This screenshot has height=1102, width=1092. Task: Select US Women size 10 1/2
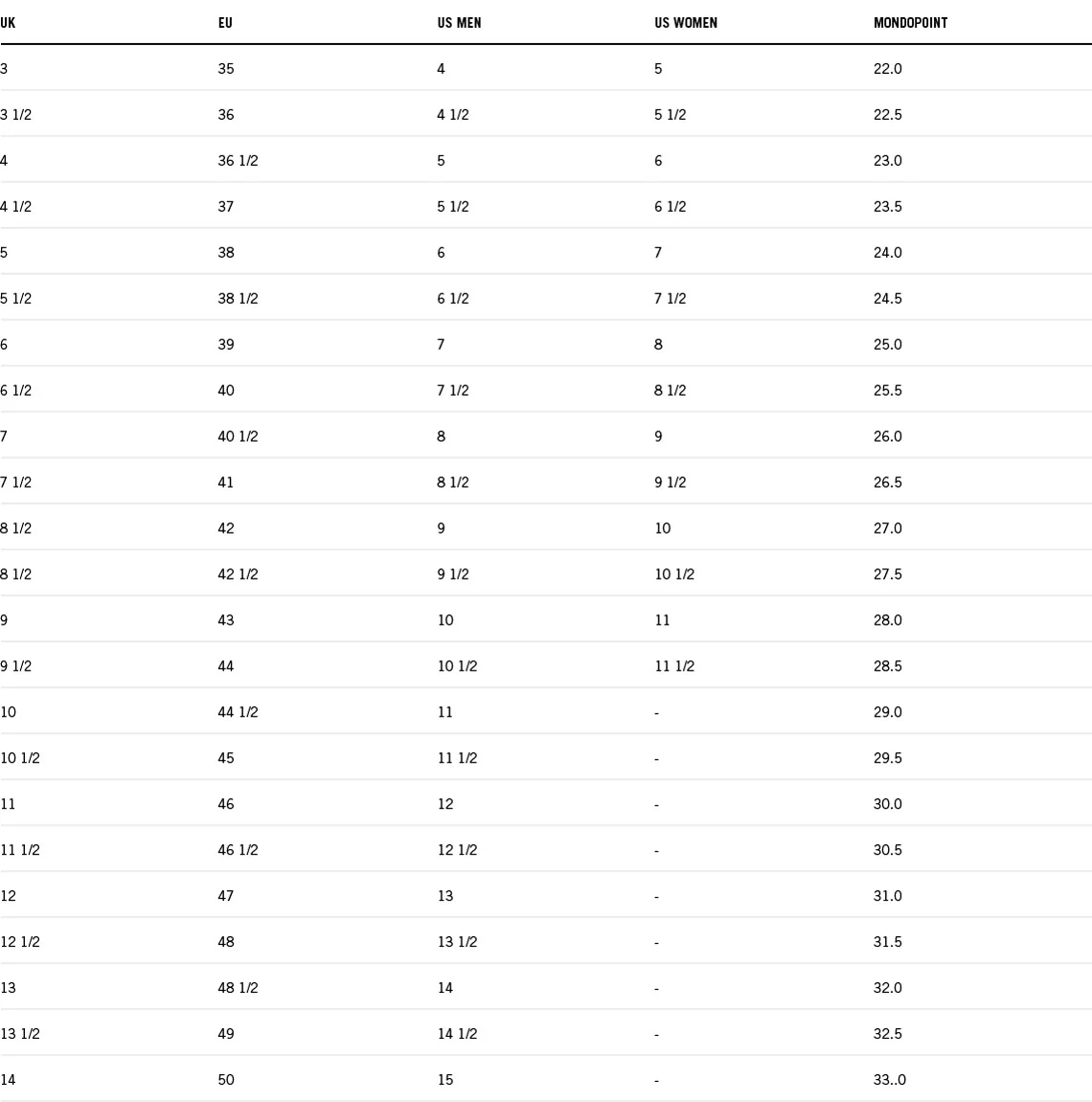[674, 574]
